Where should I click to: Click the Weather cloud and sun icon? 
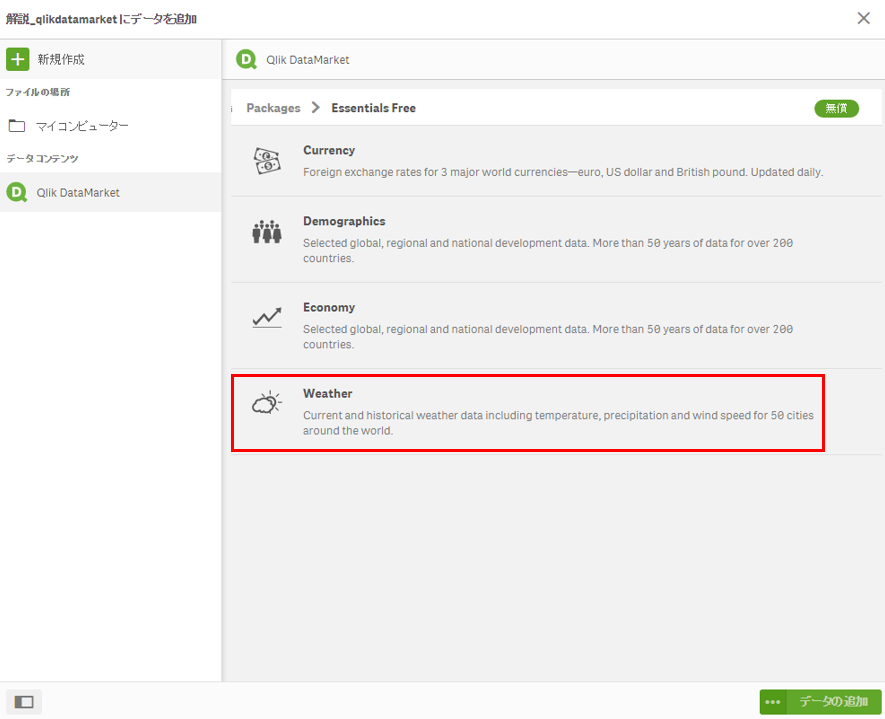coord(266,402)
